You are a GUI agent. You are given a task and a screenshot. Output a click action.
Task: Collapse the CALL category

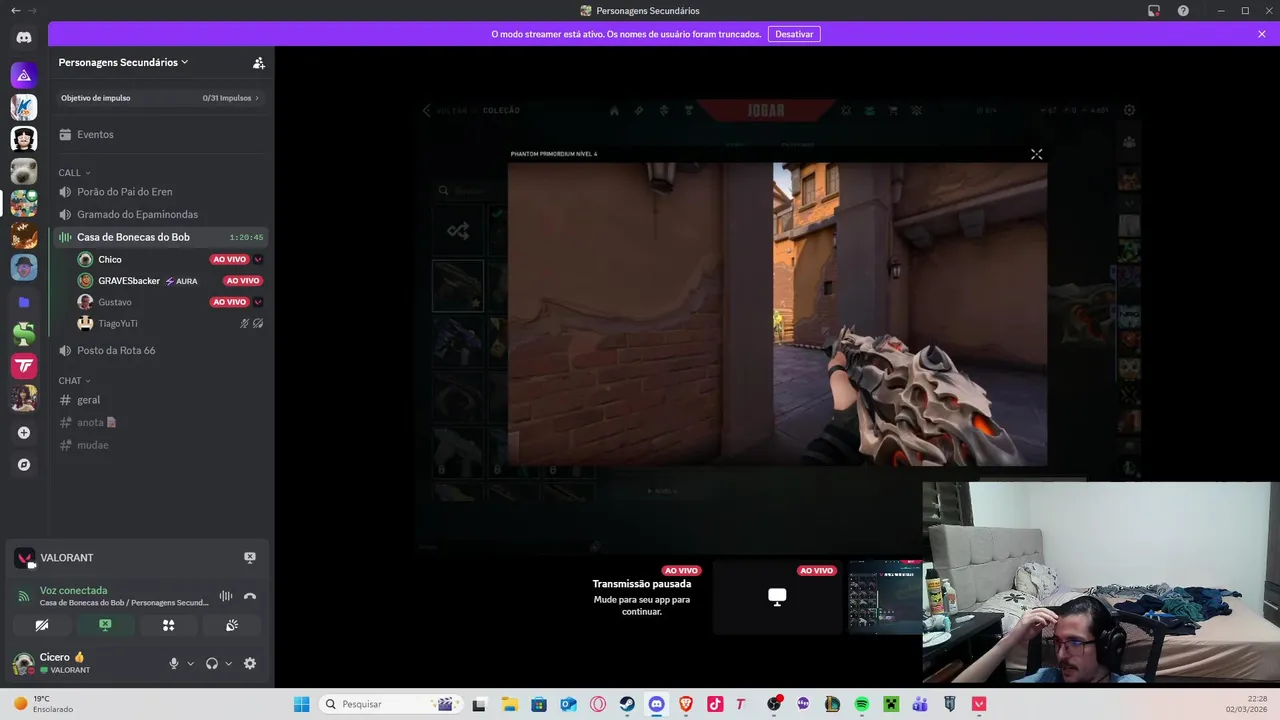point(75,173)
